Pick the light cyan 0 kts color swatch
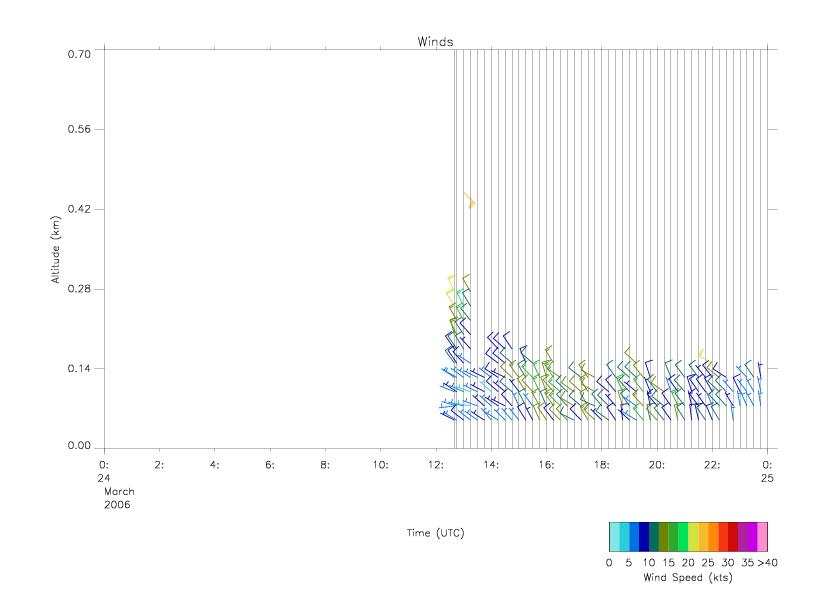827x611 pixels. click(x=614, y=537)
